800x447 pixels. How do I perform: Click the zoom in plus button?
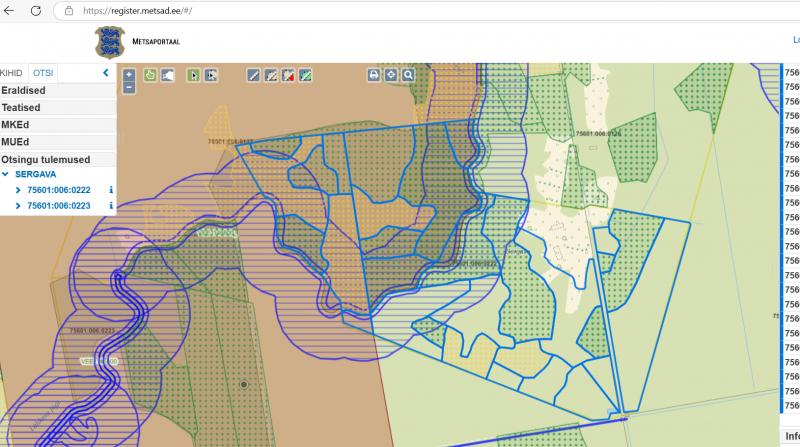[129, 75]
